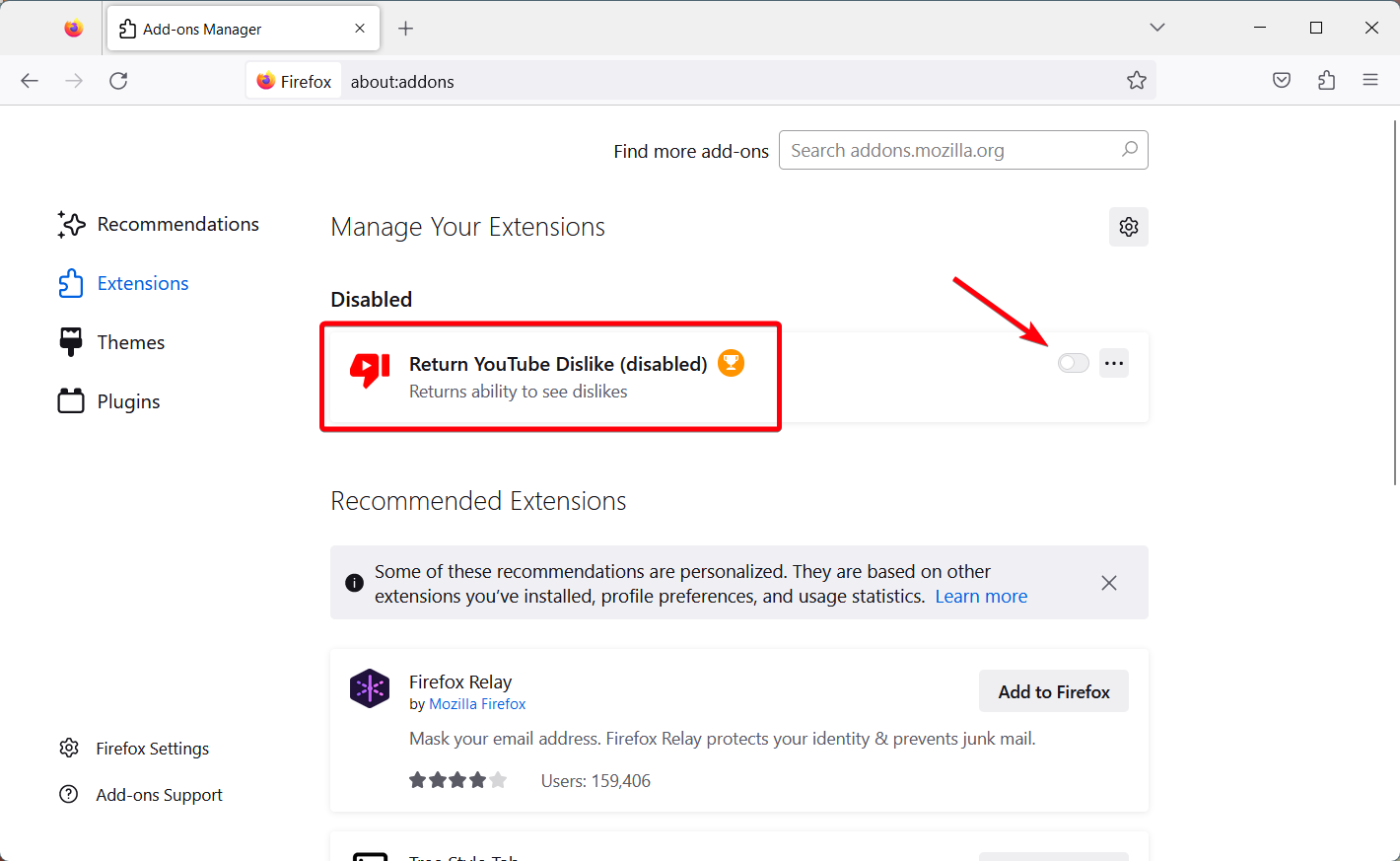This screenshot has width=1400, height=861.
Task: Enable the Return YouTube Dislike extension
Action: click(x=1073, y=362)
